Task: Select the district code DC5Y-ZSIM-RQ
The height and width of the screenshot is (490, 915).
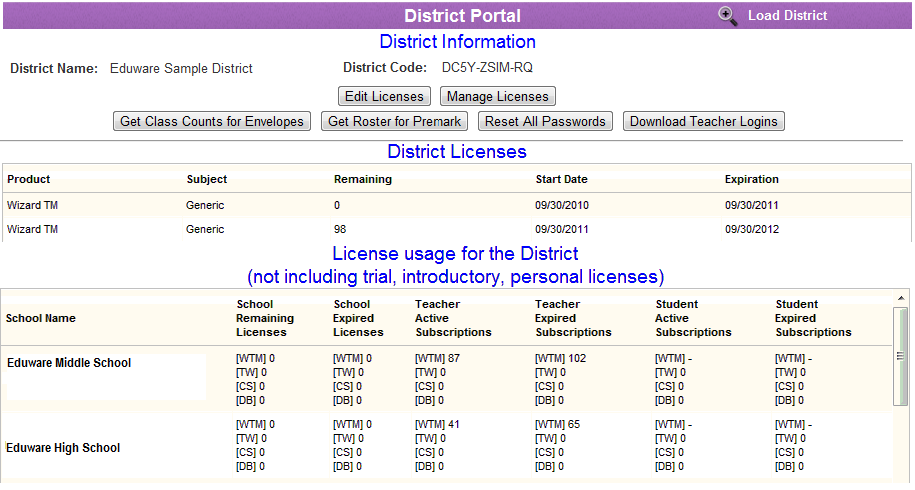Action: click(487, 68)
